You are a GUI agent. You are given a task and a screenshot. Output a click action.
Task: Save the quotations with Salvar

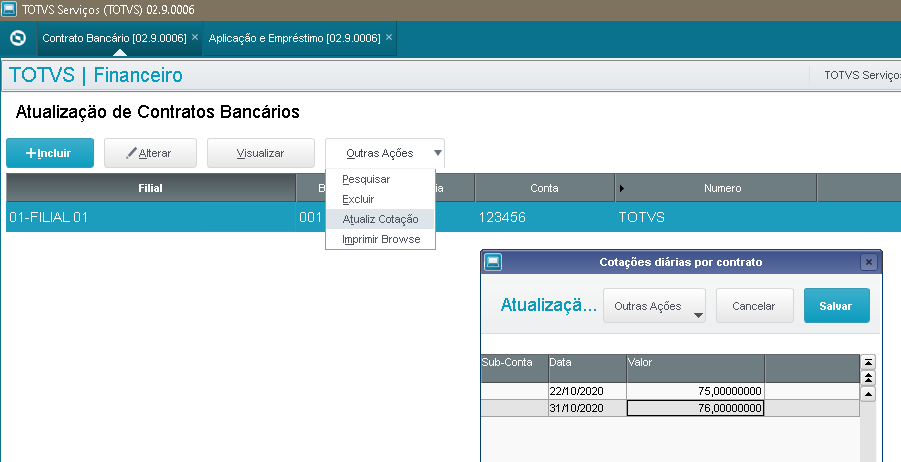(836, 306)
